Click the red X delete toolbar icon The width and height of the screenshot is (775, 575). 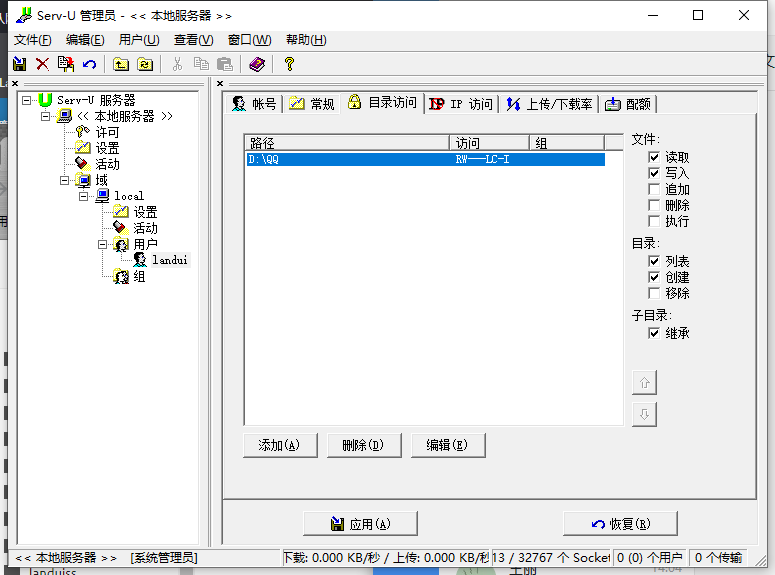(43, 64)
